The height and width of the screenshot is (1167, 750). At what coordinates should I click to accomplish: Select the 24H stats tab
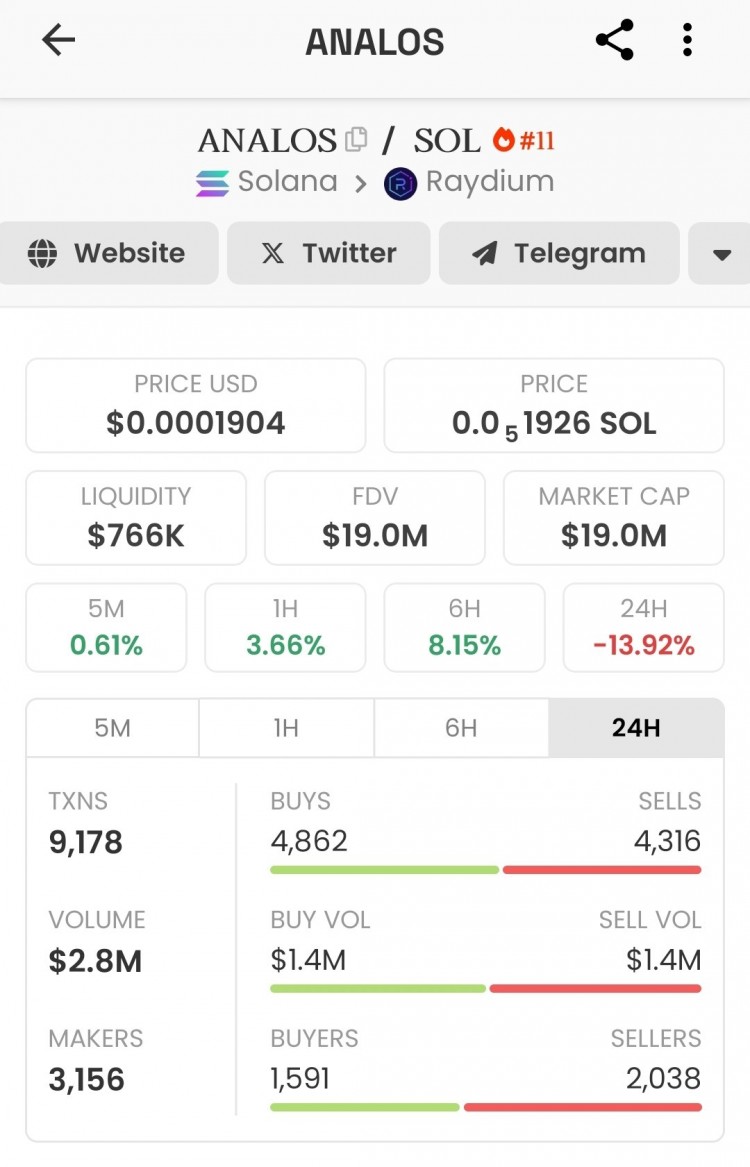pos(636,727)
